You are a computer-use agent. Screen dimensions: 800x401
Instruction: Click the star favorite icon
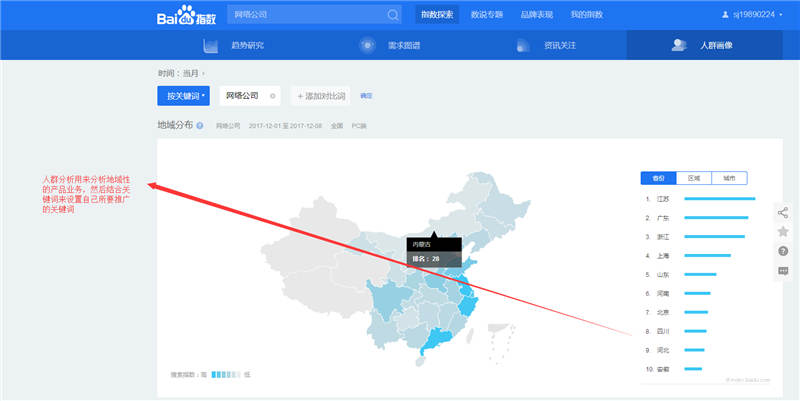click(x=783, y=232)
